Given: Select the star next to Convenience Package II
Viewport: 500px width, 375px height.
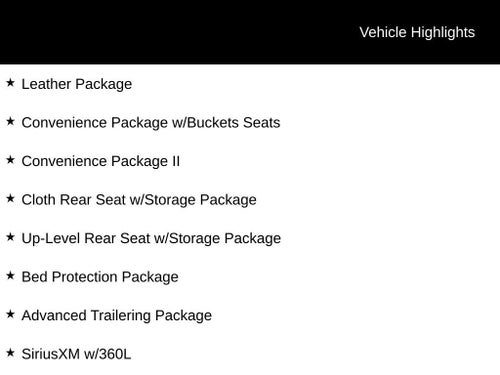Looking at the screenshot, I should (x=10, y=160).
